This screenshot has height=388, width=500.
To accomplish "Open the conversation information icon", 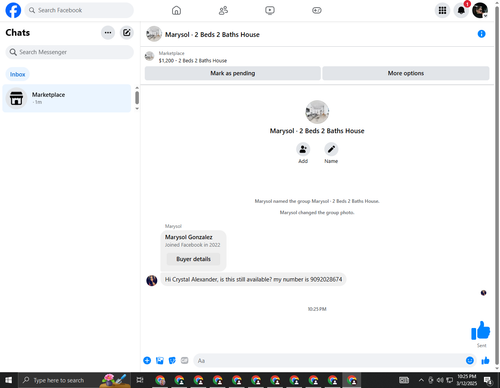I will coord(481,34).
